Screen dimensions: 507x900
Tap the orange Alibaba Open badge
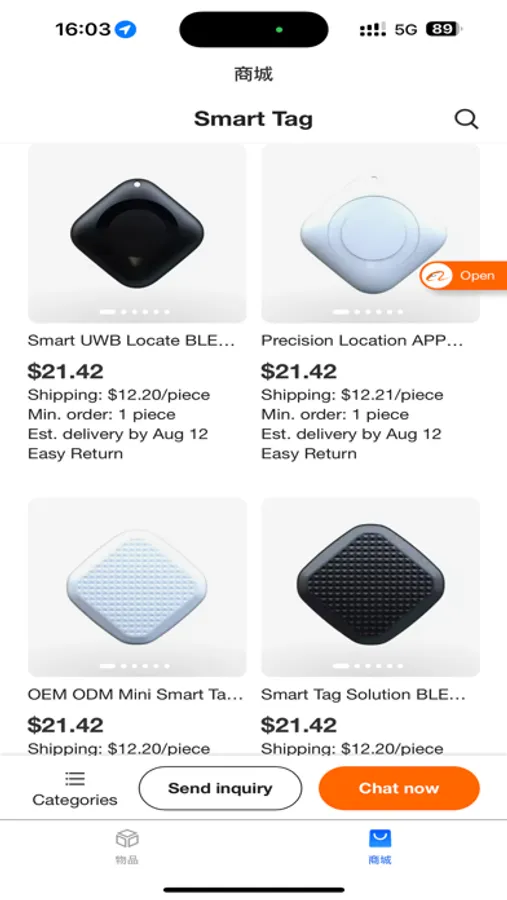point(463,276)
